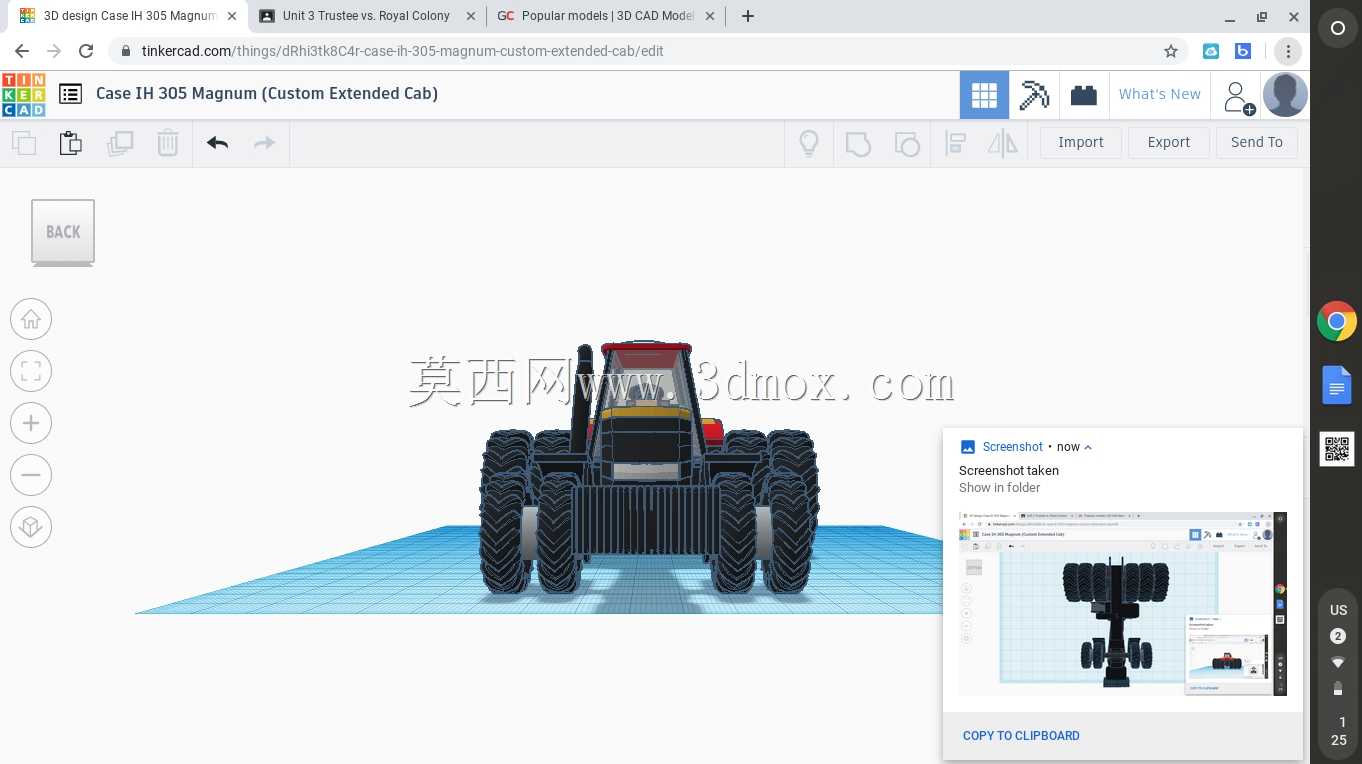Click the US keyboard input indicator
Image resolution: width=1362 pixels, height=764 pixels.
coord(1338,610)
